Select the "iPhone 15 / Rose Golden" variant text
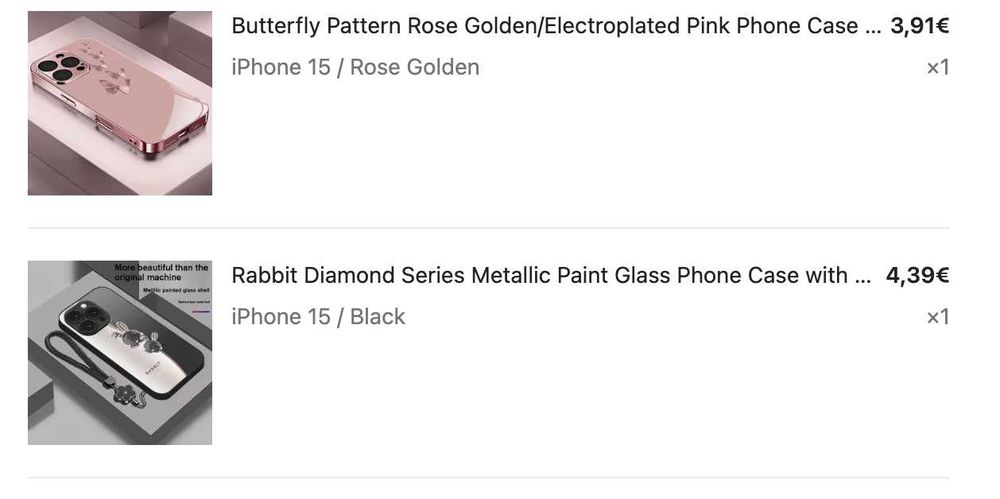 [x=355, y=67]
